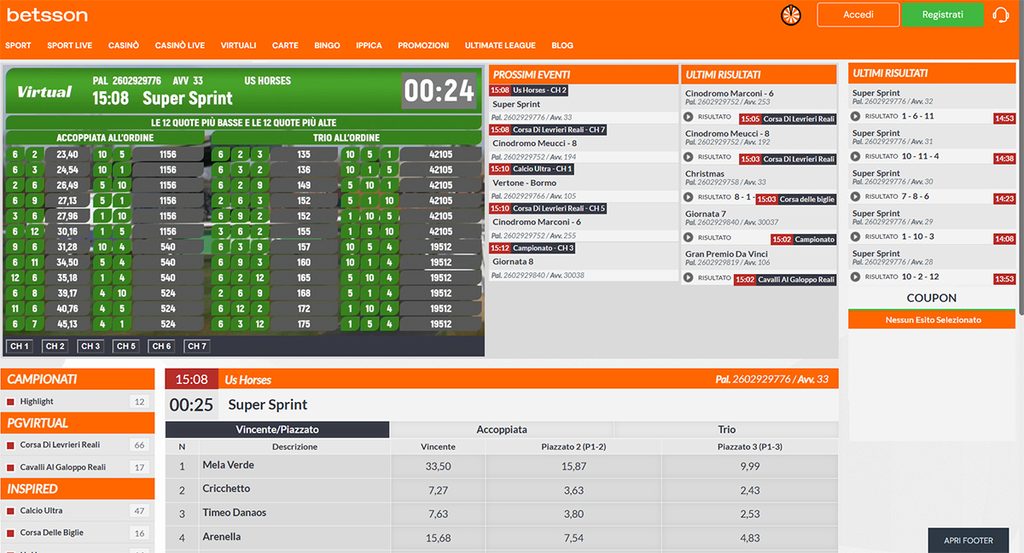Select Cricchetto Piazzato 3 odds 2,43

750,490
